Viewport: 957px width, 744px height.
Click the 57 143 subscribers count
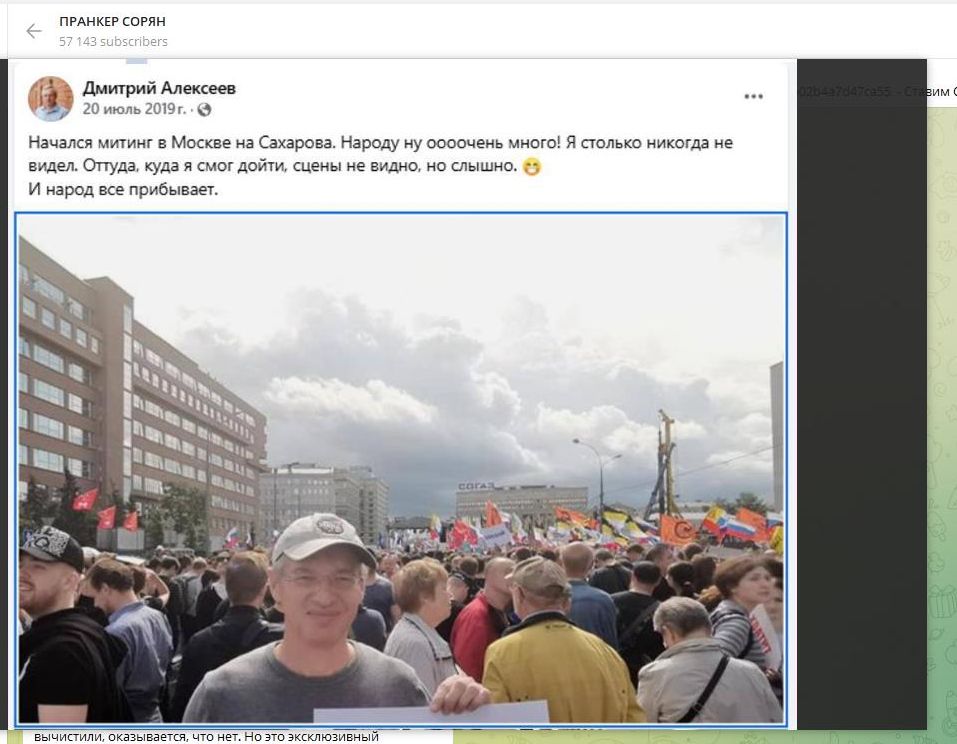pos(113,42)
